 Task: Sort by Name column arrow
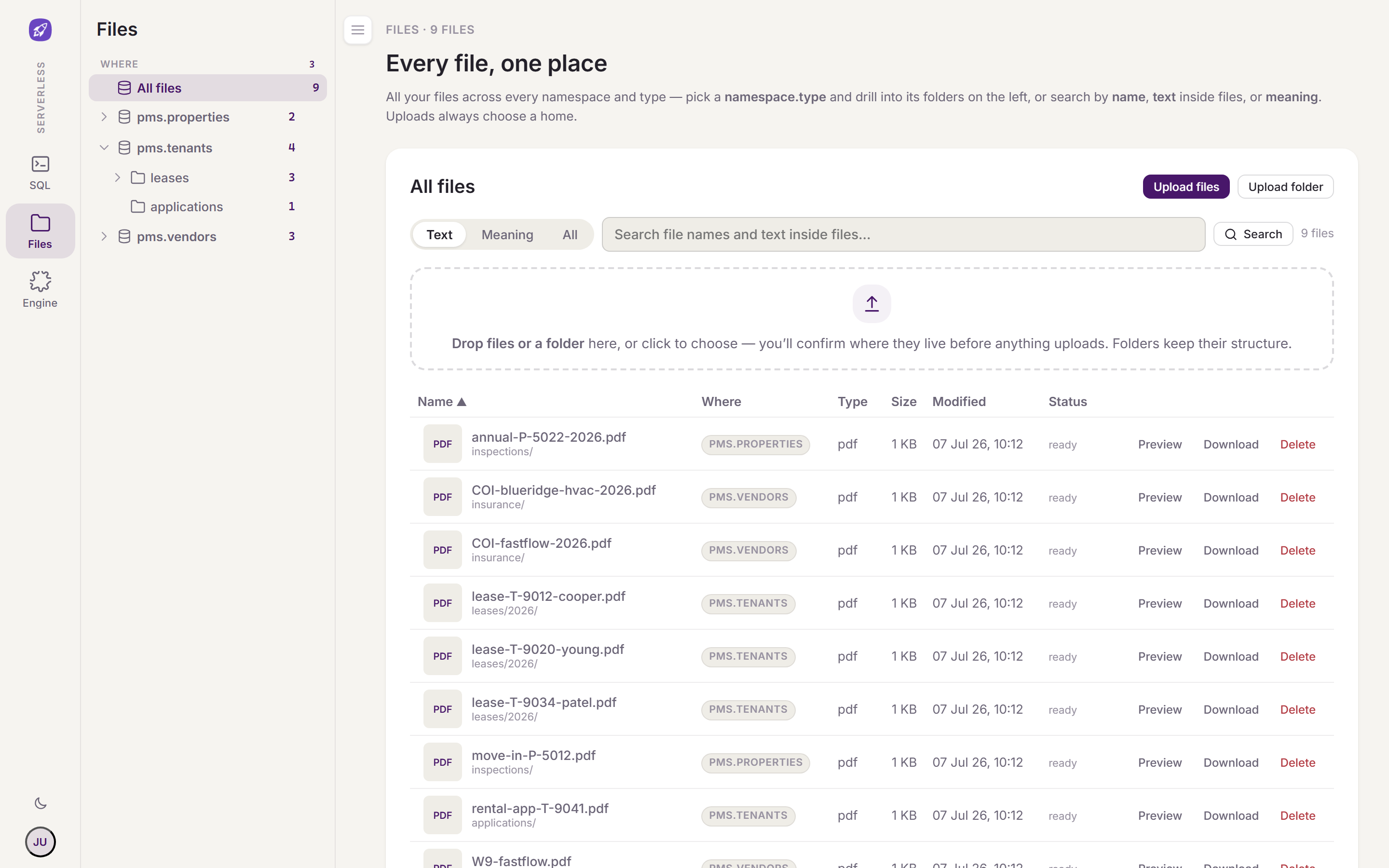click(462, 402)
